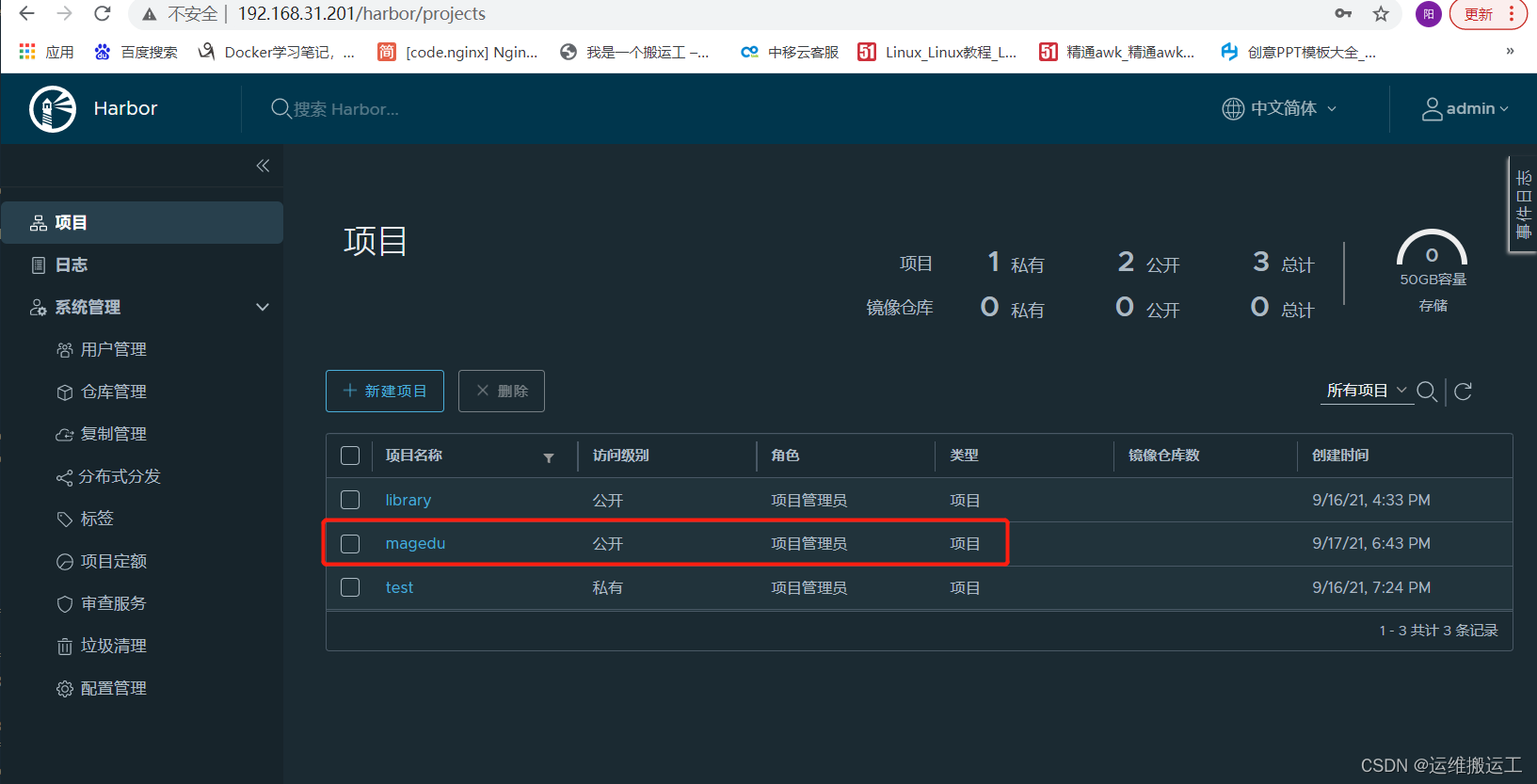The width and height of the screenshot is (1537, 784).
Task: Open the 创意PPT模板大全 bookmark
Action: coord(1298,52)
